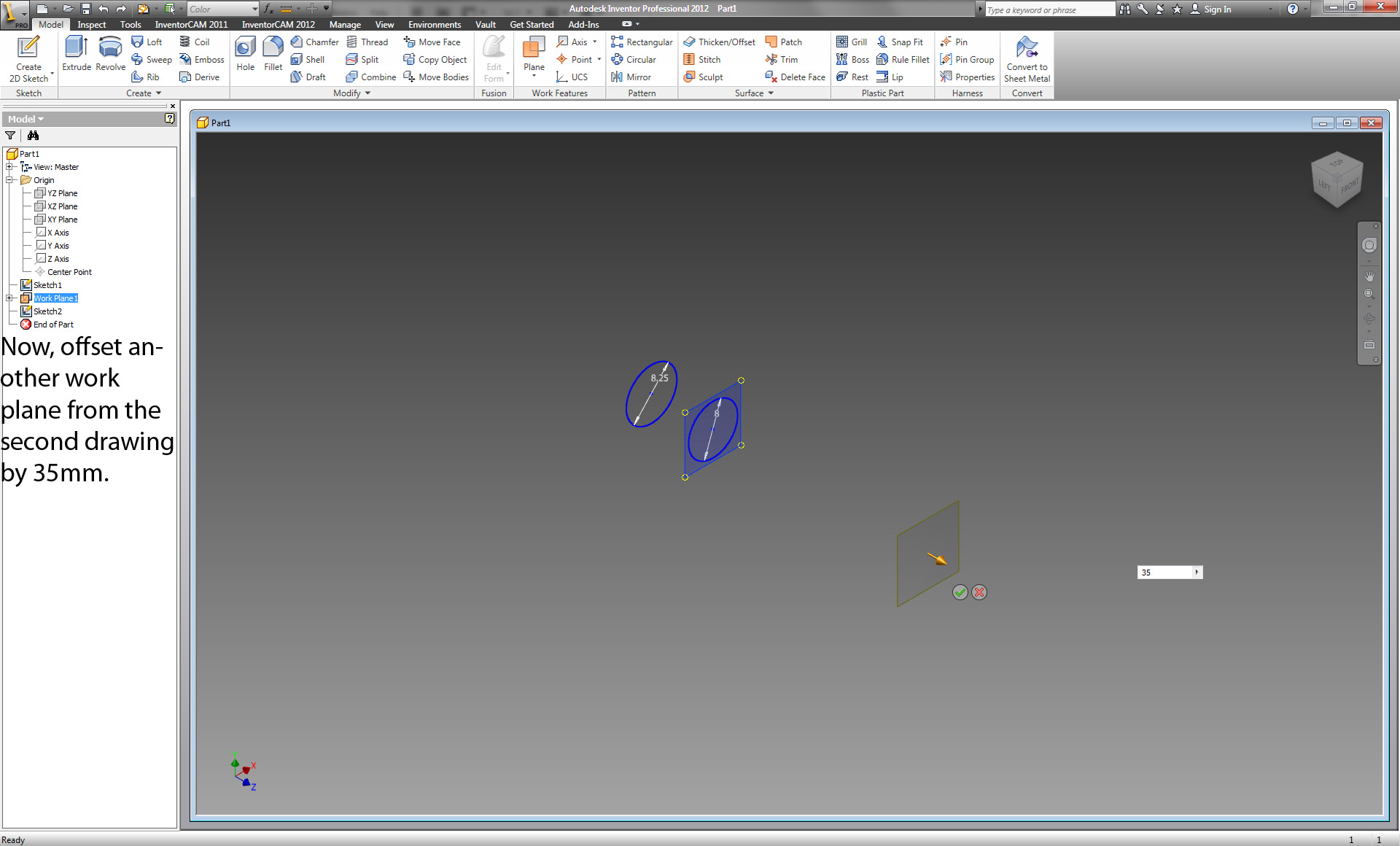1400x846 pixels.
Task: Open the View ribbon tab
Action: [x=384, y=25]
